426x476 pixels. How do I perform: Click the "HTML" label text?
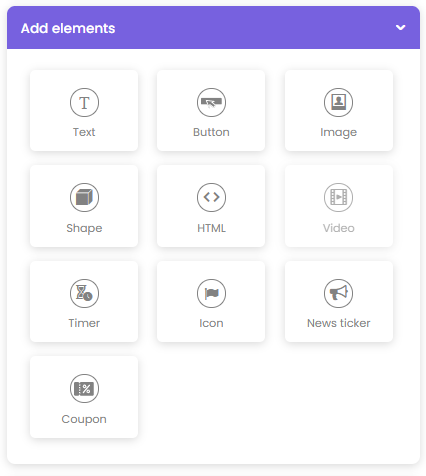click(x=211, y=228)
